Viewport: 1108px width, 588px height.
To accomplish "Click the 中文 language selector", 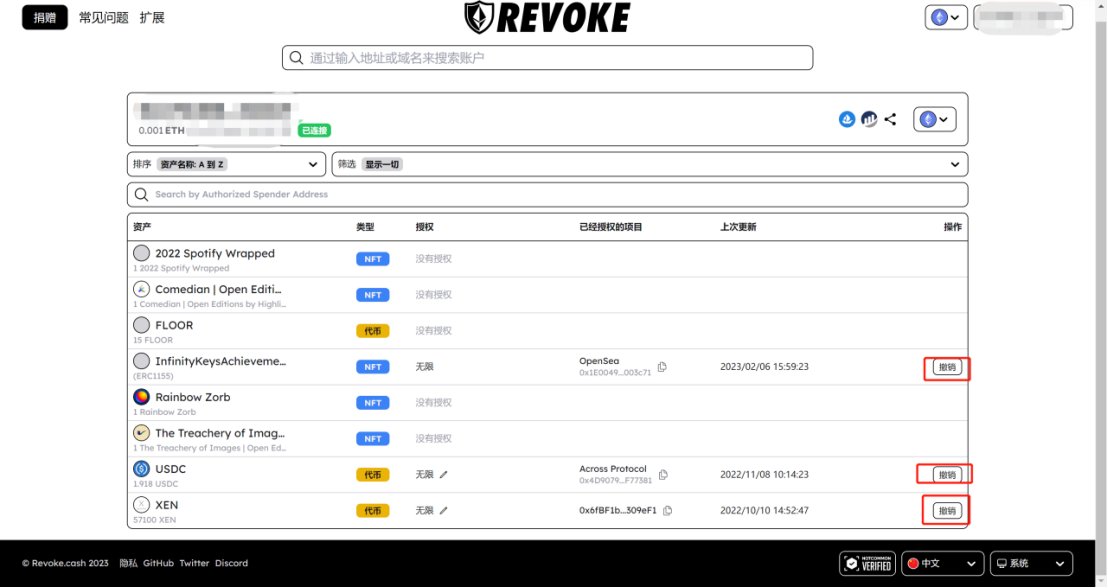I will 940,563.
